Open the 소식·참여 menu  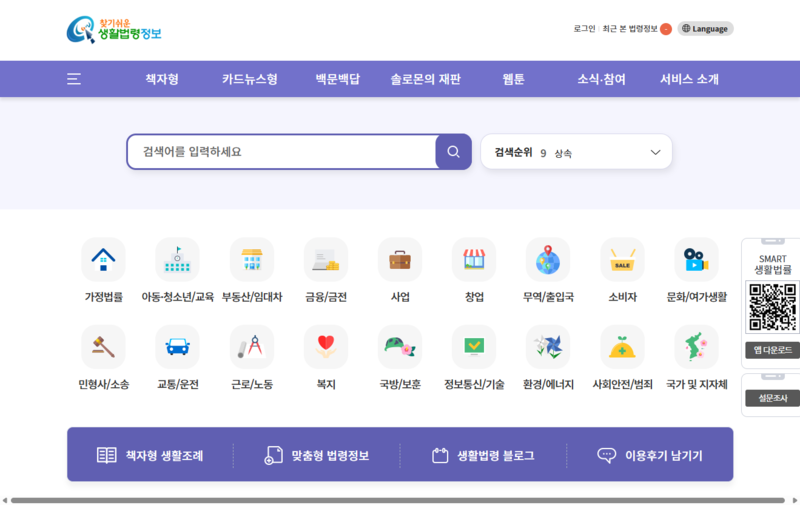601,79
